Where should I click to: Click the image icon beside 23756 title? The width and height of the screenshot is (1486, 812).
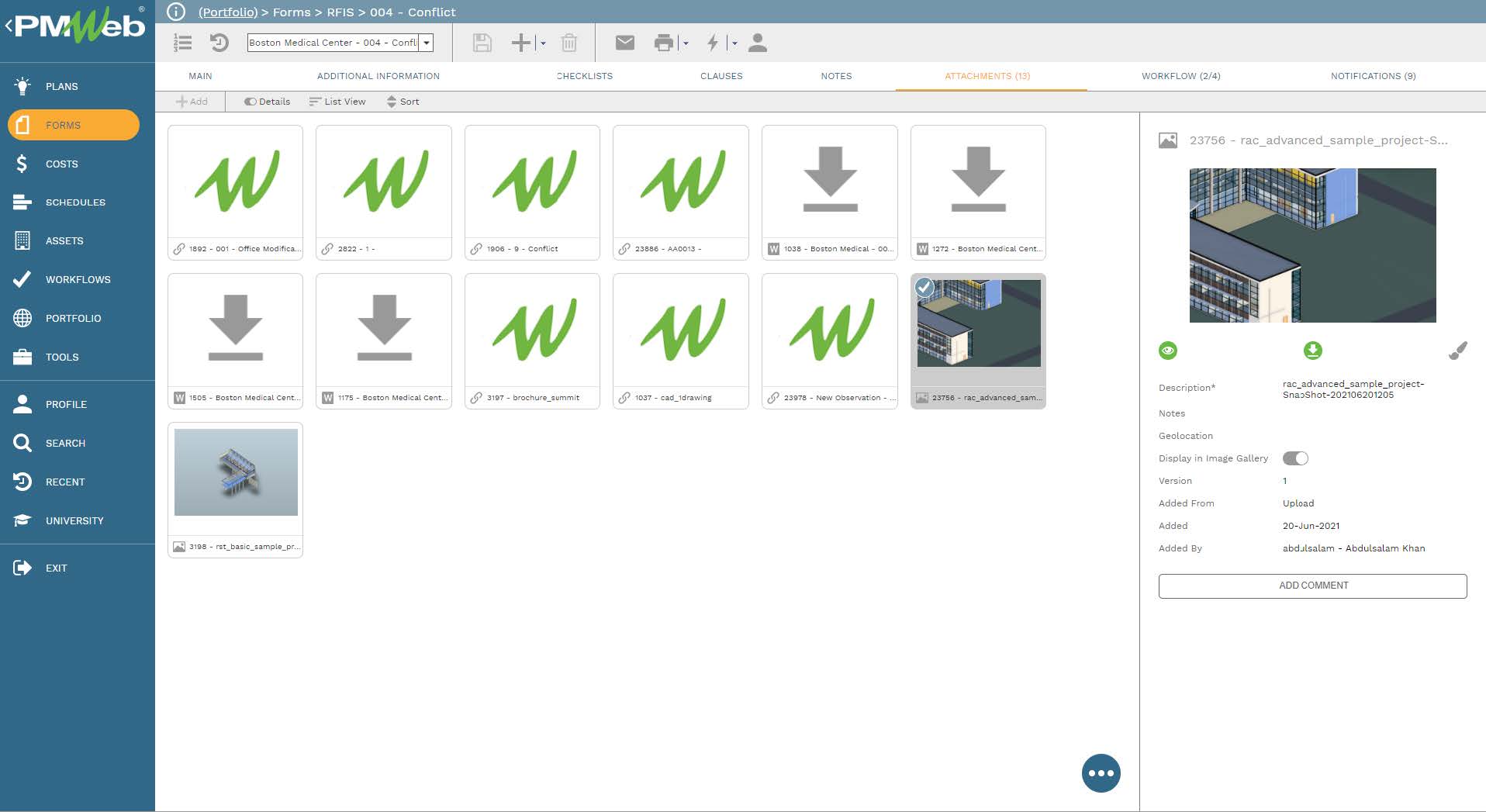(1168, 140)
